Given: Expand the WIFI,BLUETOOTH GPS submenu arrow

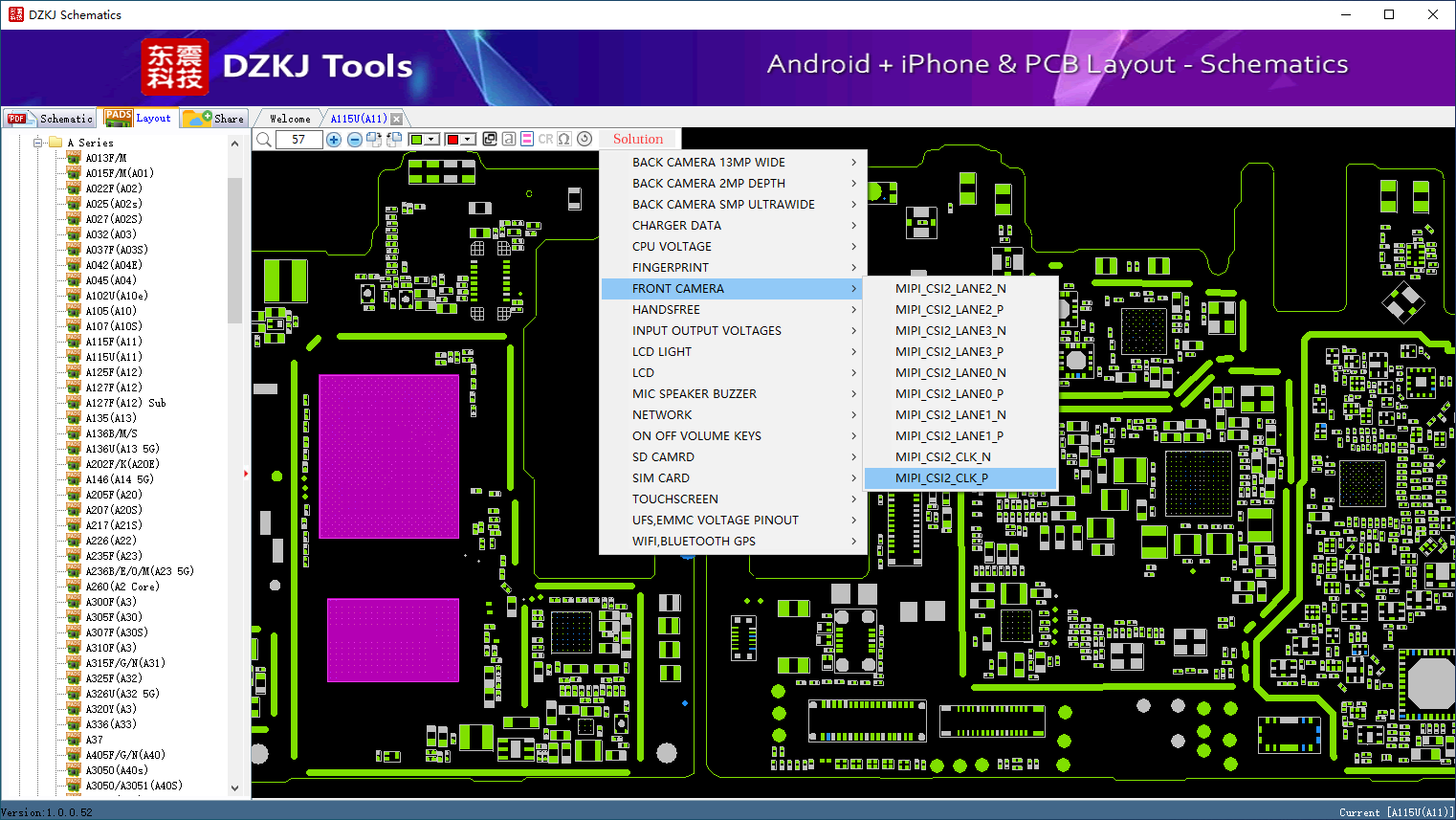Looking at the screenshot, I should 854,542.
